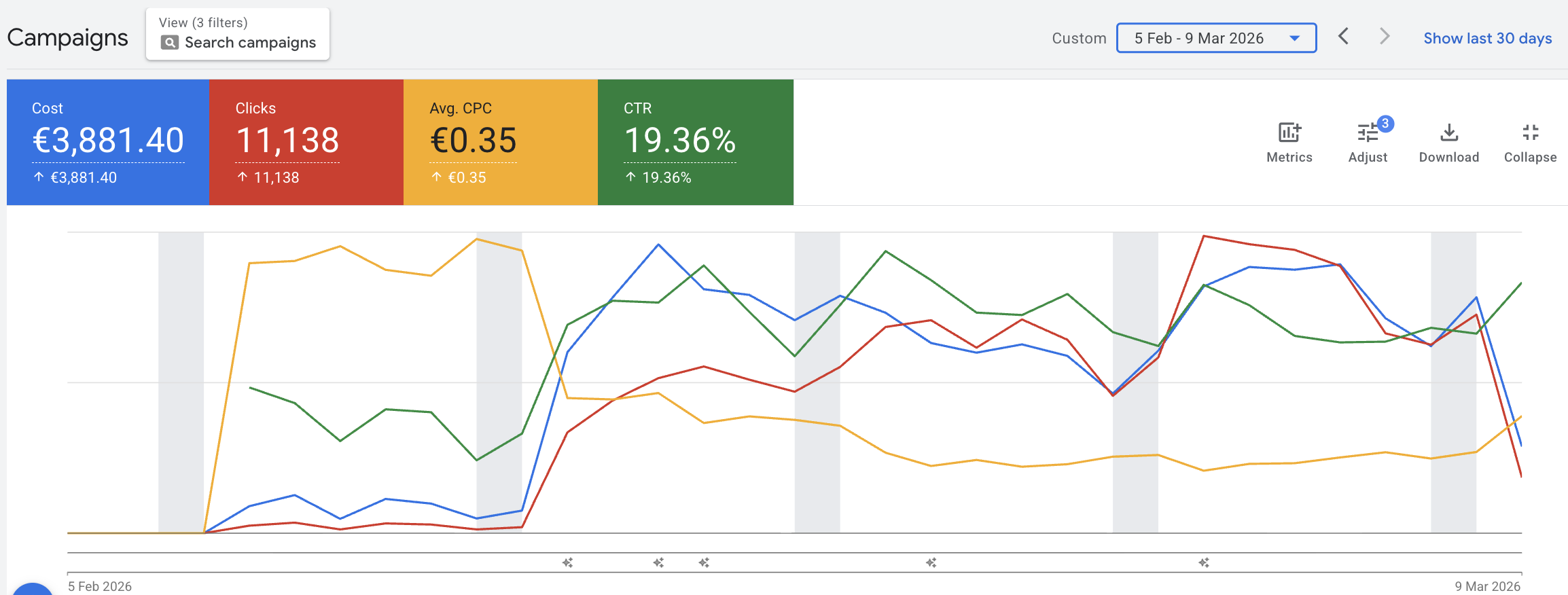Go to the previous date range

tap(1343, 37)
